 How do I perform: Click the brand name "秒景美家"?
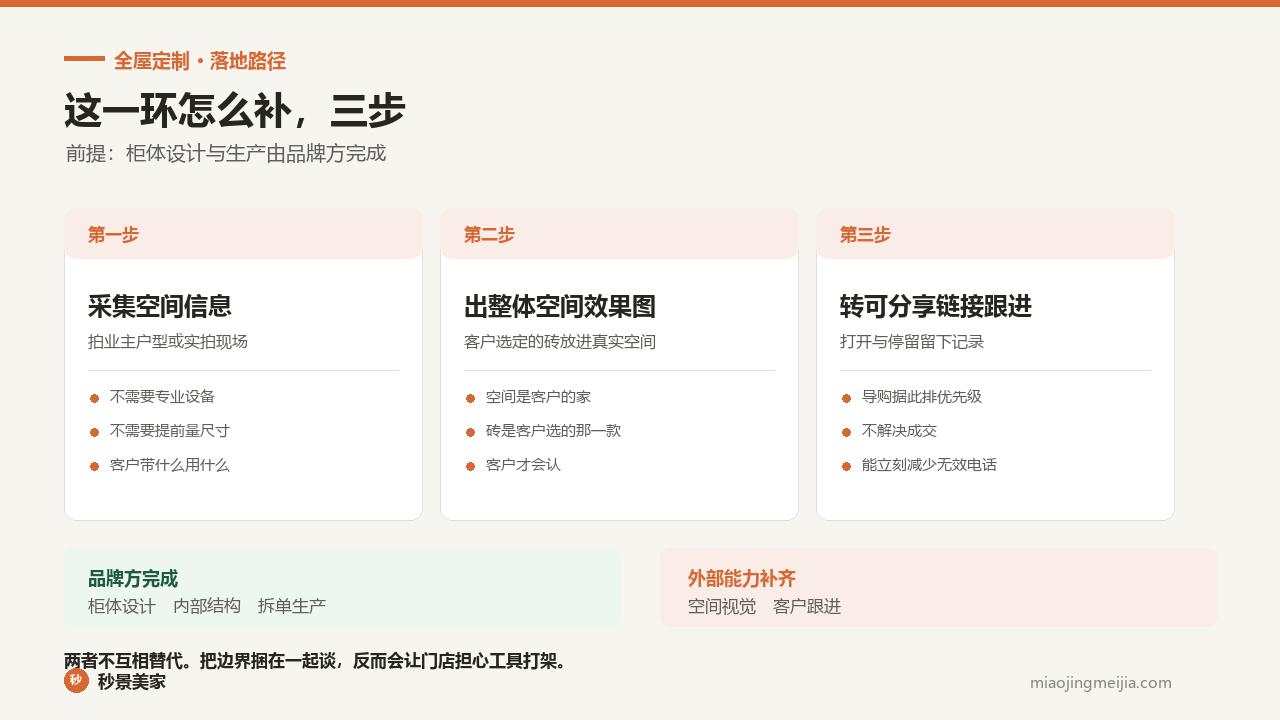(132, 682)
